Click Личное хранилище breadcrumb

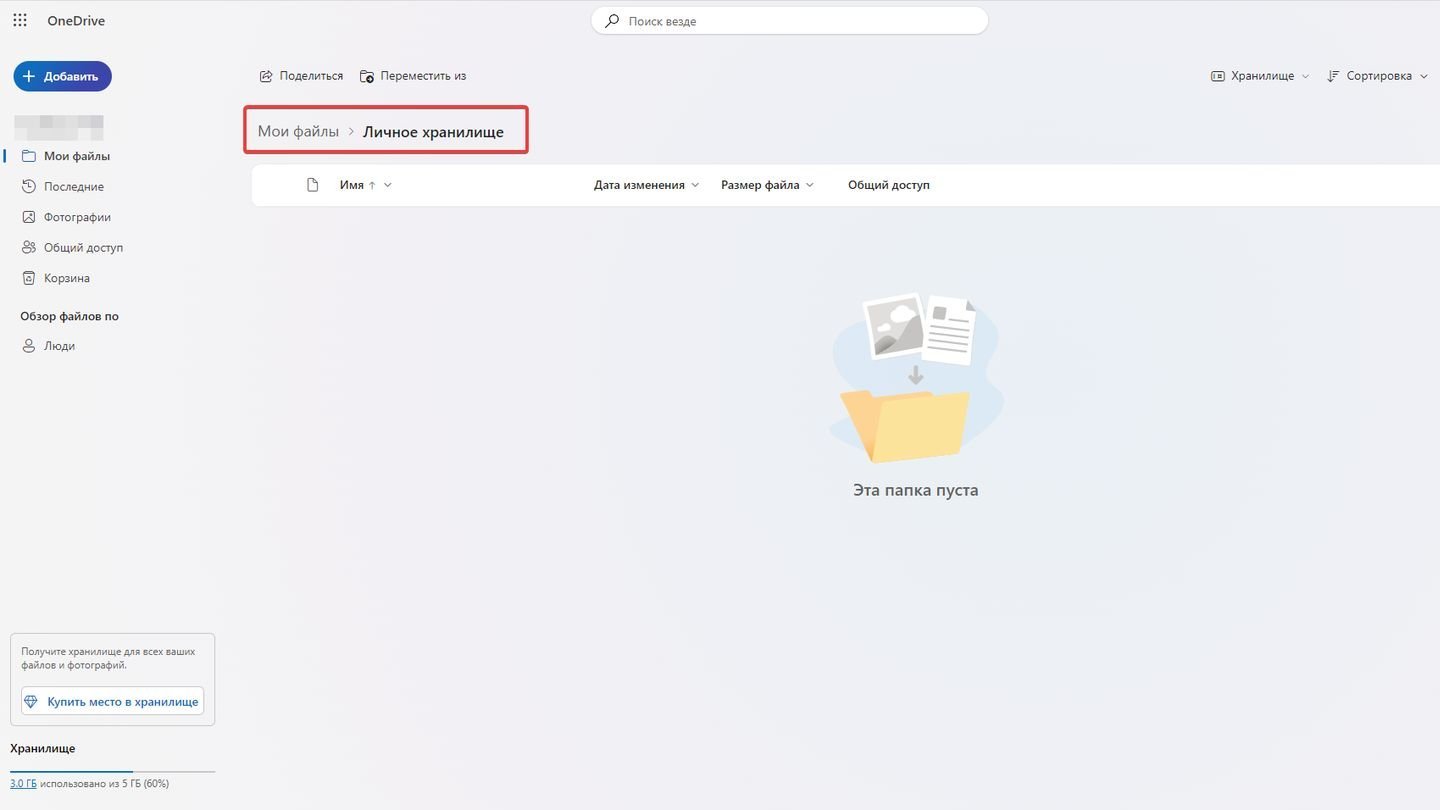(433, 132)
